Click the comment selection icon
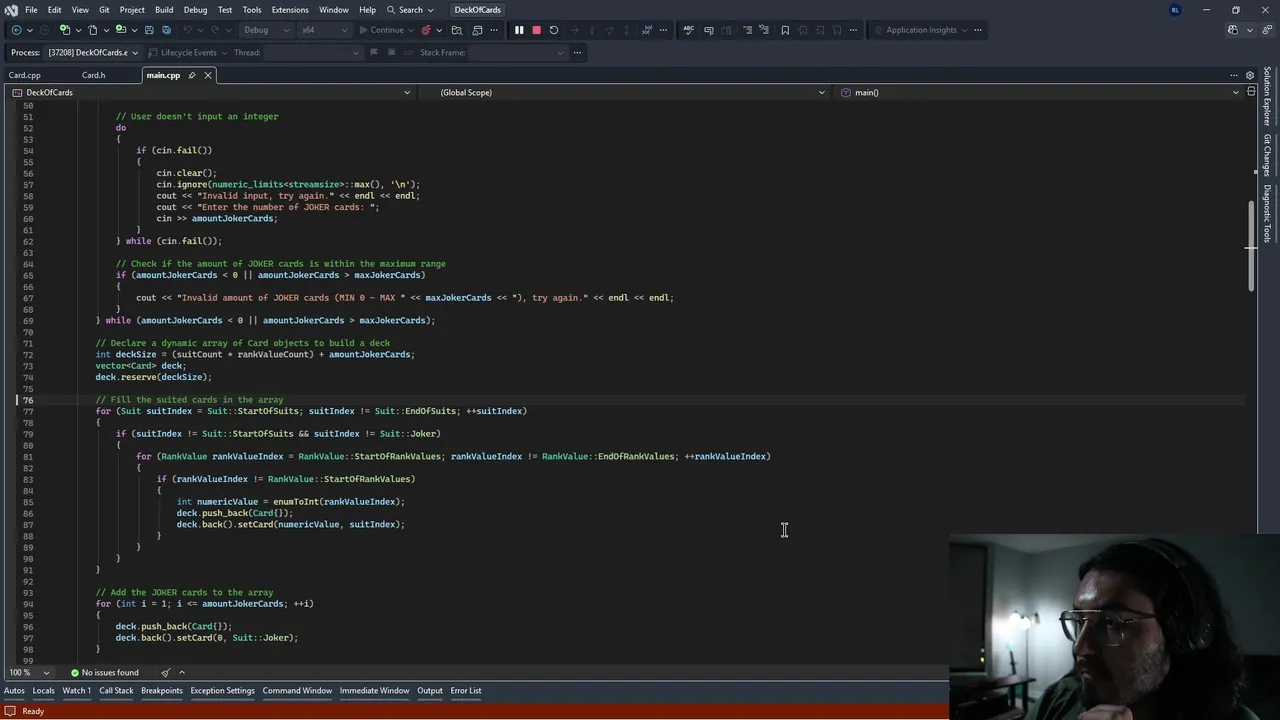Image resolution: width=1280 pixels, height=720 pixels. [747, 30]
